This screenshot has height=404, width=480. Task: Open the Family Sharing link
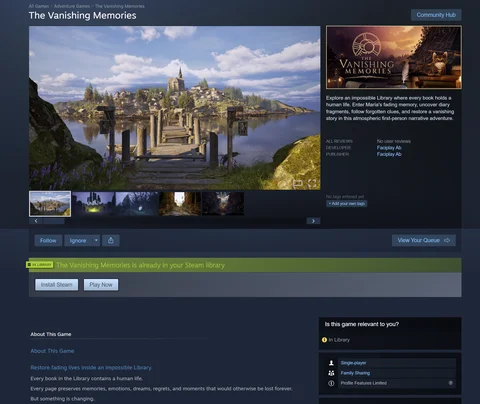(355, 373)
